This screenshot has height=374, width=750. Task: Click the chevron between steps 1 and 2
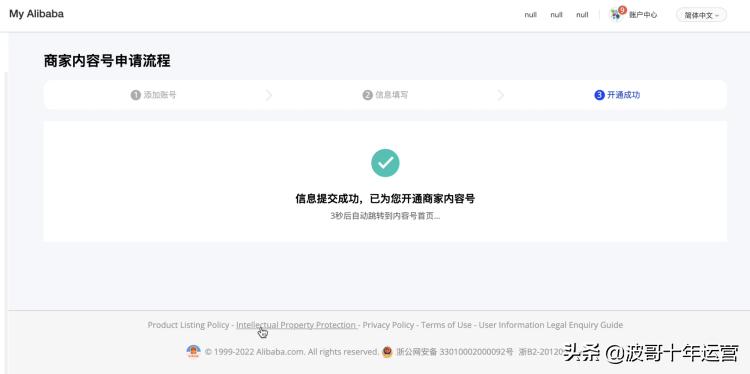click(x=269, y=95)
